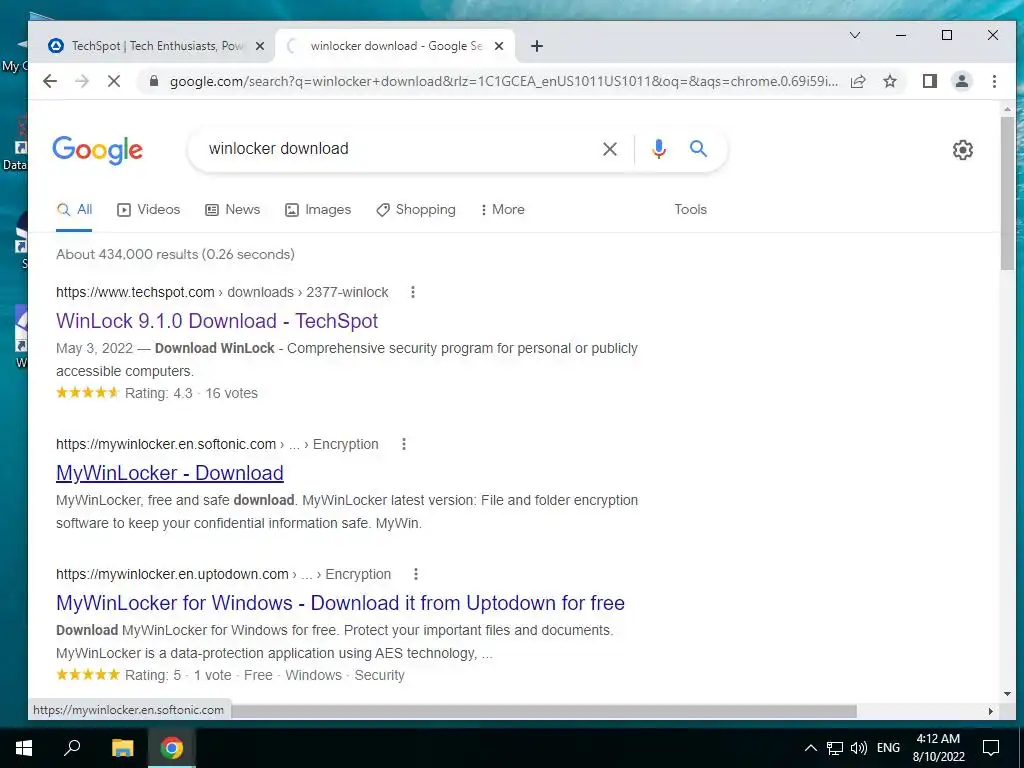
Task: Open the Windows Start menu
Action: pyautogui.click(x=24, y=748)
